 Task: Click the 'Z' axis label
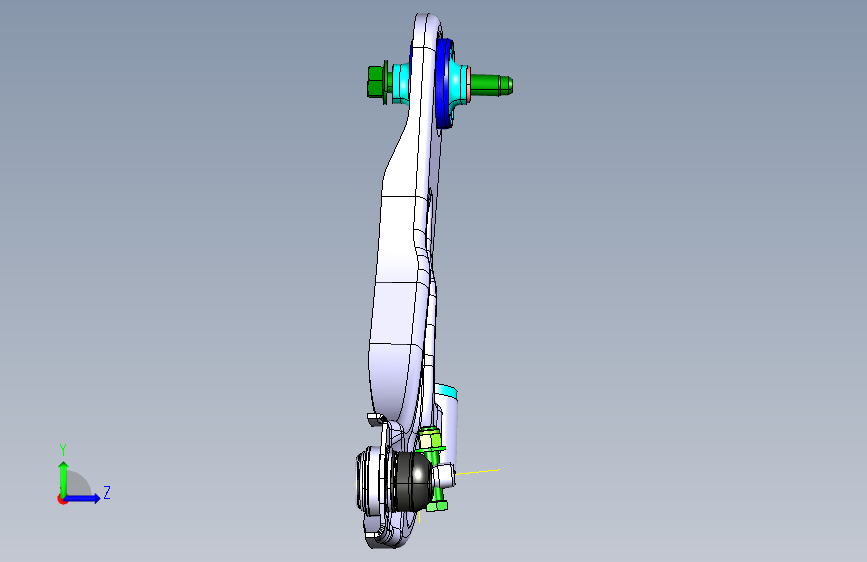(107, 492)
